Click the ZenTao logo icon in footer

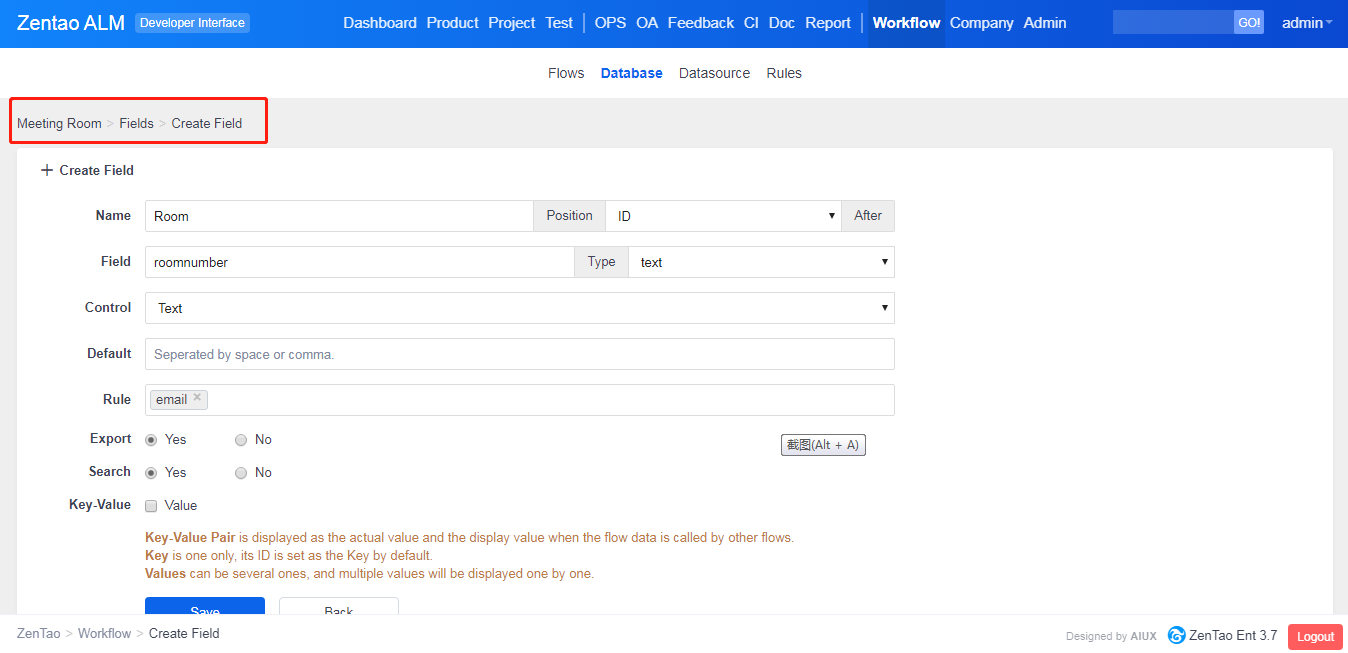(x=1176, y=635)
